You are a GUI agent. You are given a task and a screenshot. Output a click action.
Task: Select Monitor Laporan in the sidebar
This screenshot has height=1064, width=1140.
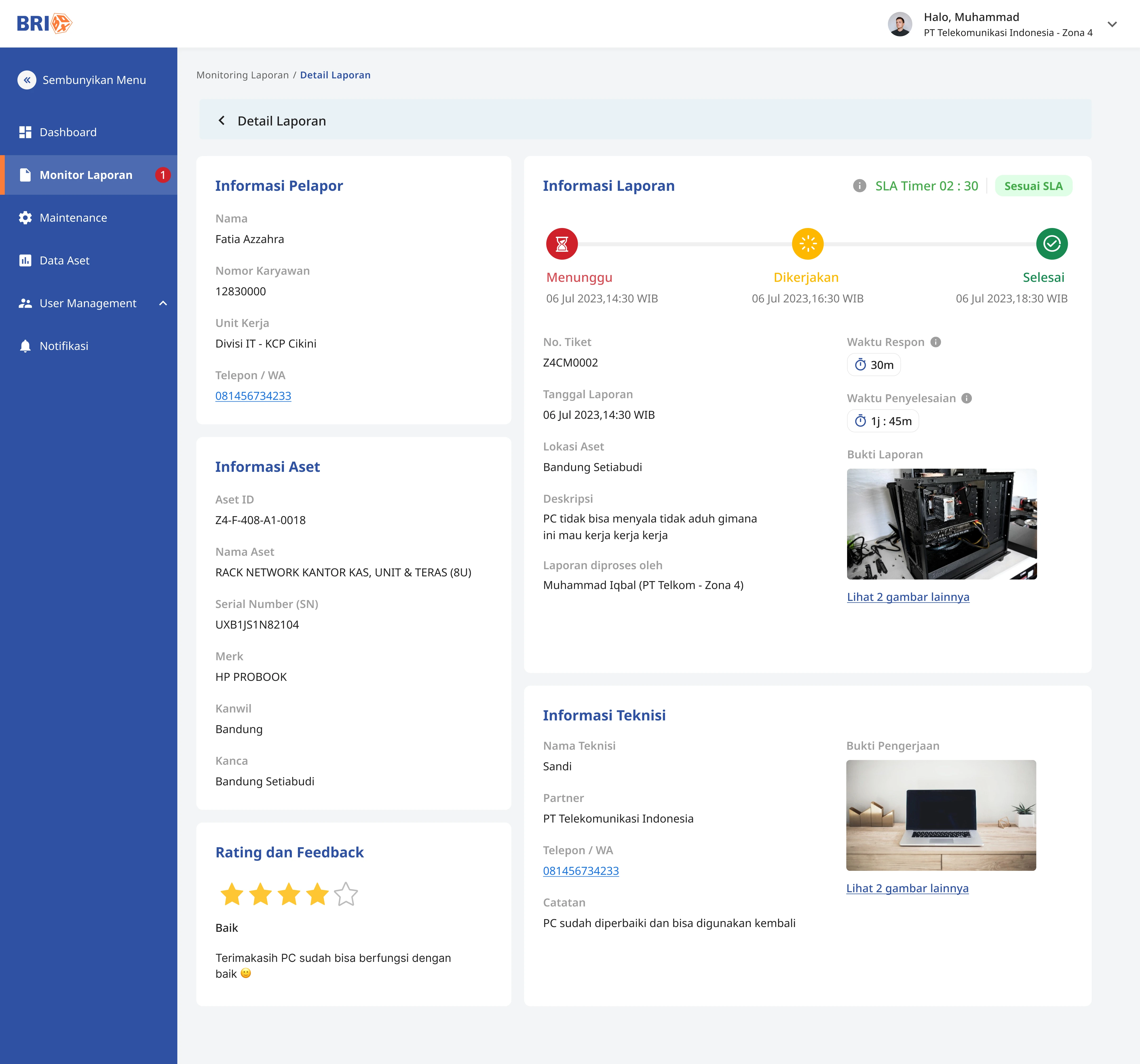pos(86,175)
